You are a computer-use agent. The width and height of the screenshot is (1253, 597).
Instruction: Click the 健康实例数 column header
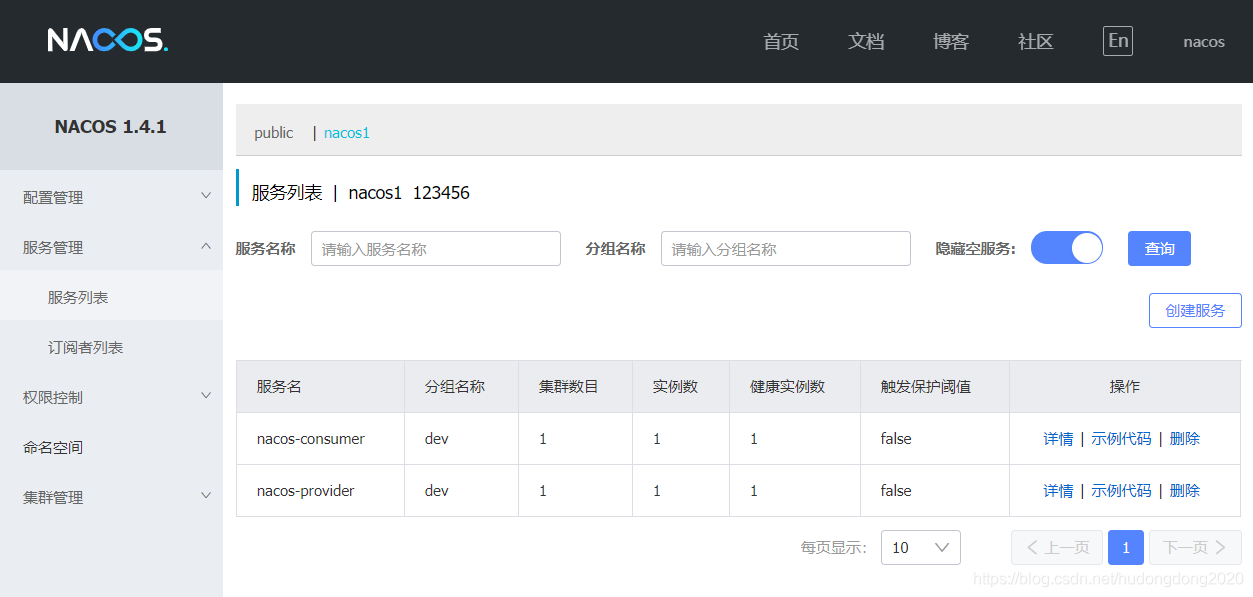coord(796,386)
